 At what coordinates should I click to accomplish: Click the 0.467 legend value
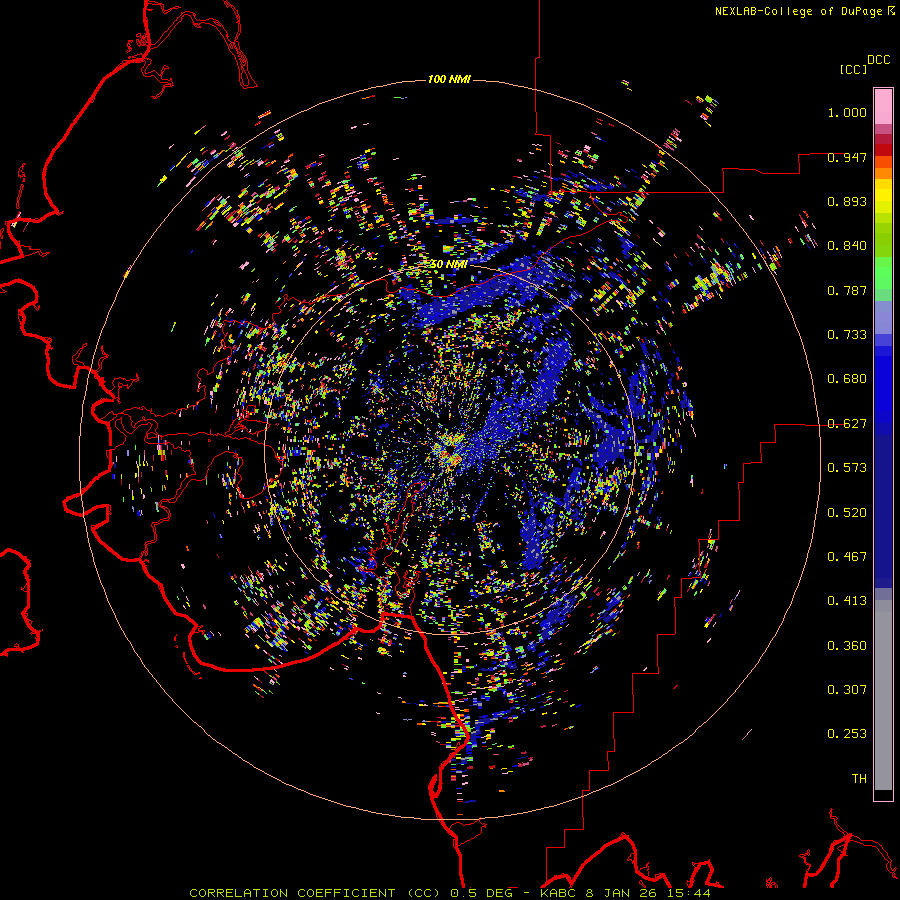tap(847, 557)
